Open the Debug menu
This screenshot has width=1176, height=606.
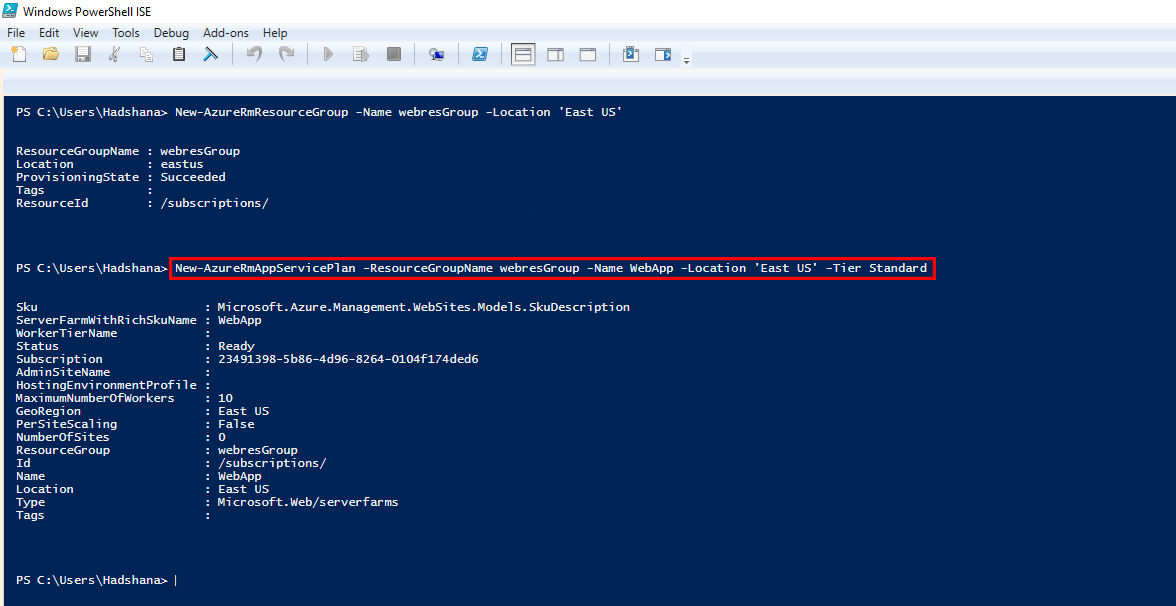coord(171,33)
